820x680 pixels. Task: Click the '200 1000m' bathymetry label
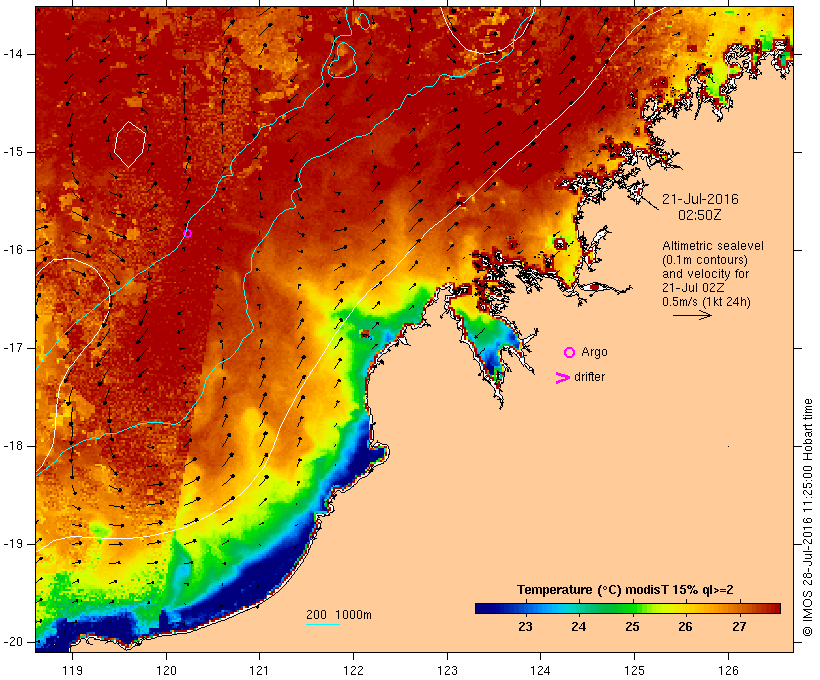click(x=339, y=615)
